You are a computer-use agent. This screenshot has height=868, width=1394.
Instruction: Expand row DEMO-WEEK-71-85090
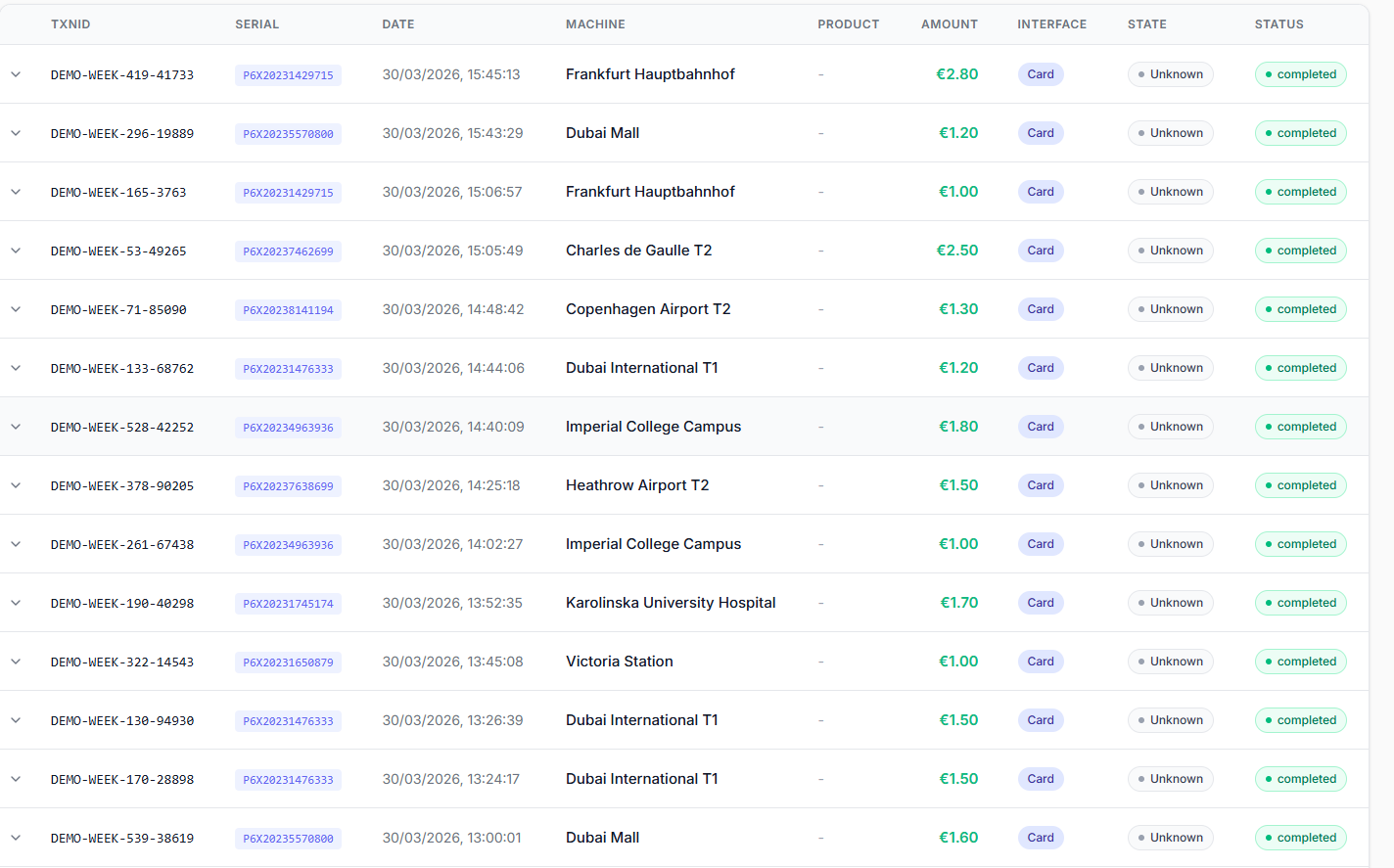pyautogui.click(x=16, y=309)
